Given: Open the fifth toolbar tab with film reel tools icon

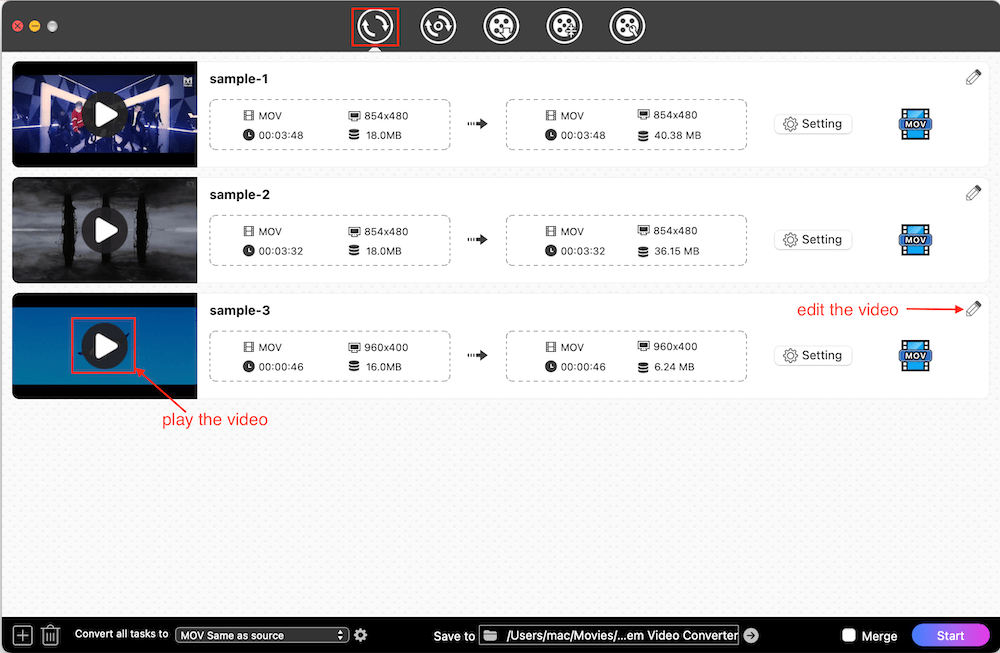Looking at the screenshot, I should 628,27.
